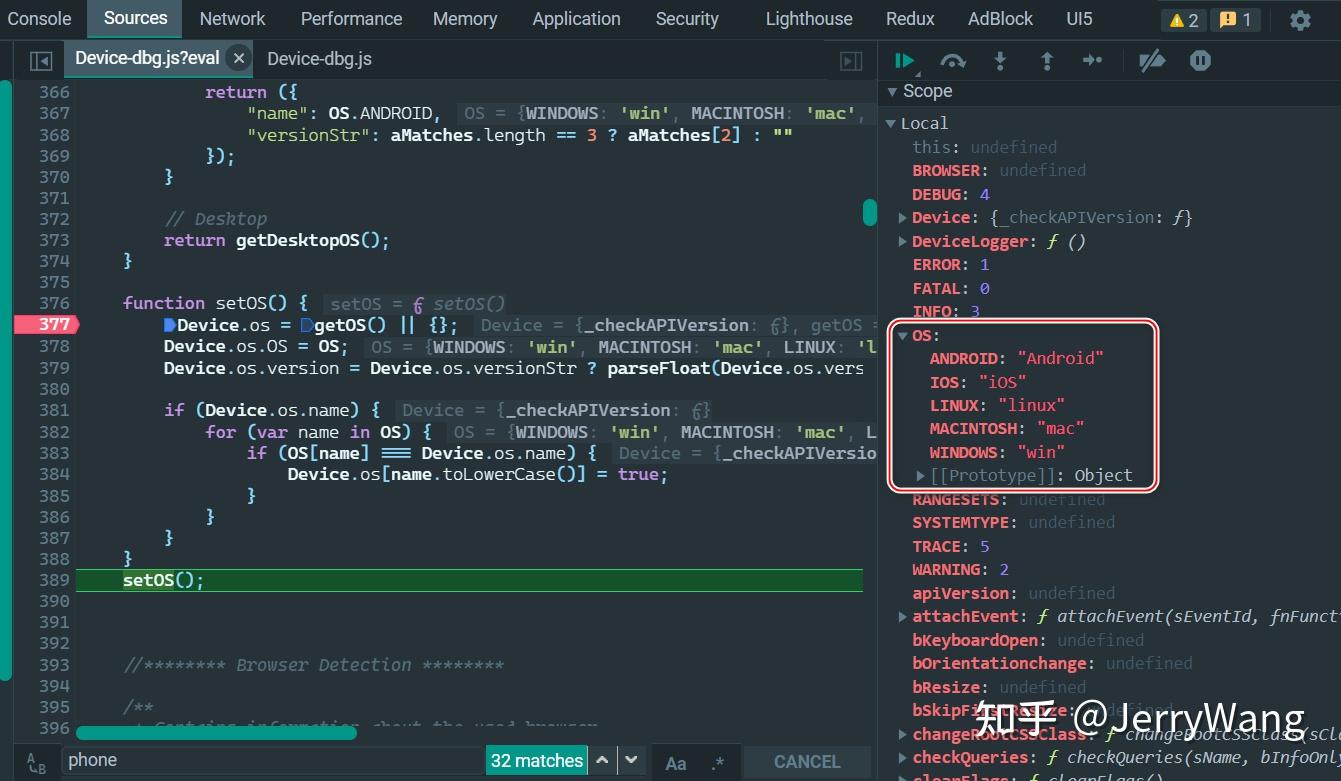Expand the DeviceLogger function
This screenshot has height=781, width=1341.
coord(902,241)
